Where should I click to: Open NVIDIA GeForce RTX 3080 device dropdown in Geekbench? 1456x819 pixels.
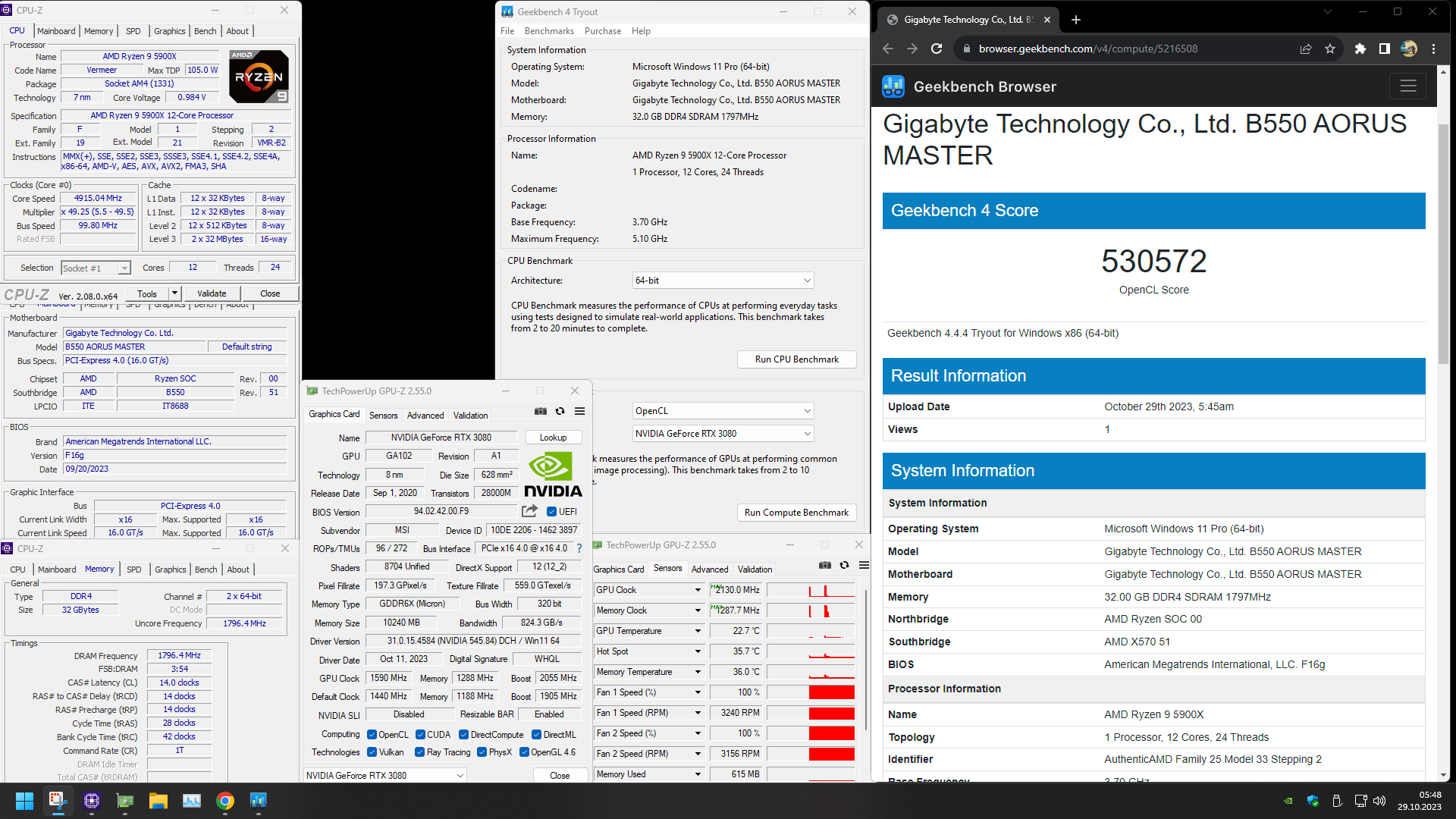click(723, 434)
